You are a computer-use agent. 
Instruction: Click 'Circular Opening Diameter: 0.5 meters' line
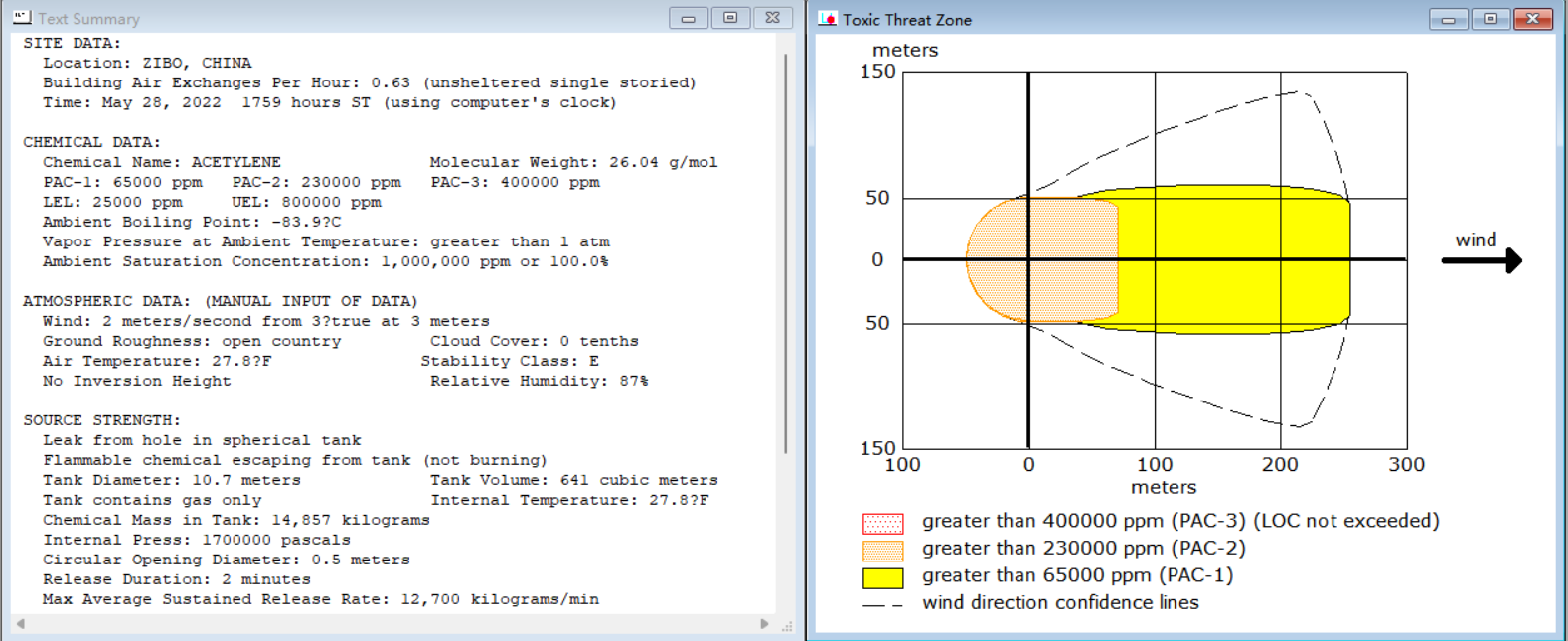click(227, 560)
